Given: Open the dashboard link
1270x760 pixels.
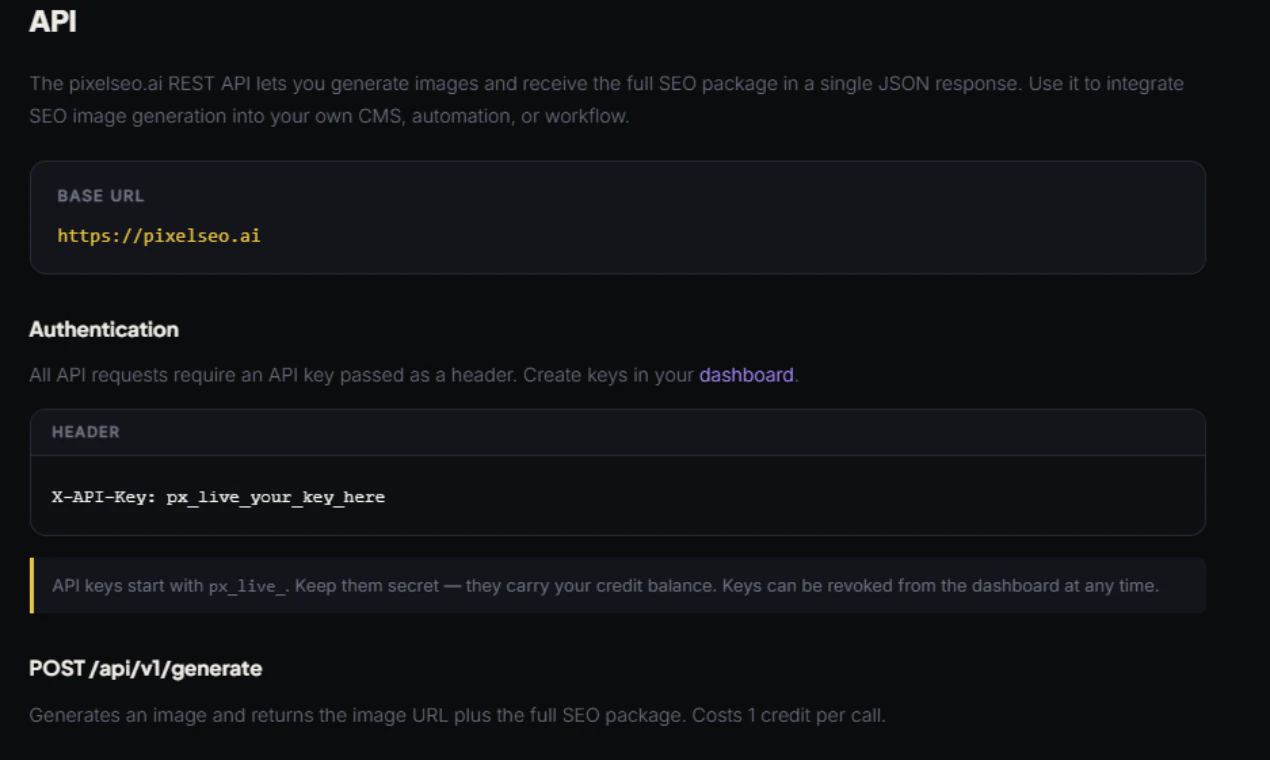Looking at the screenshot, I should (x=746, y=375).
